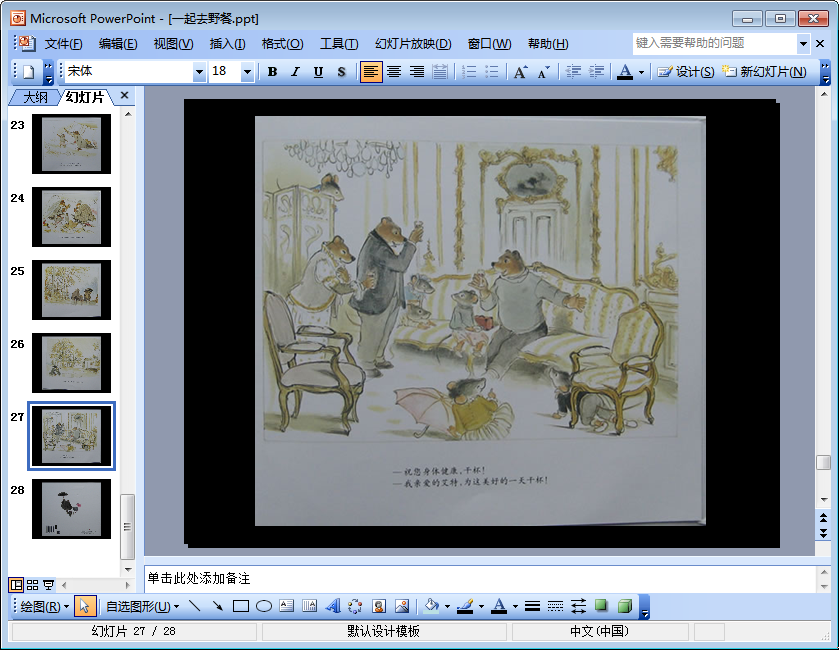839x650 pixels.
Task: Choose Dash Style
Action: 555,606
